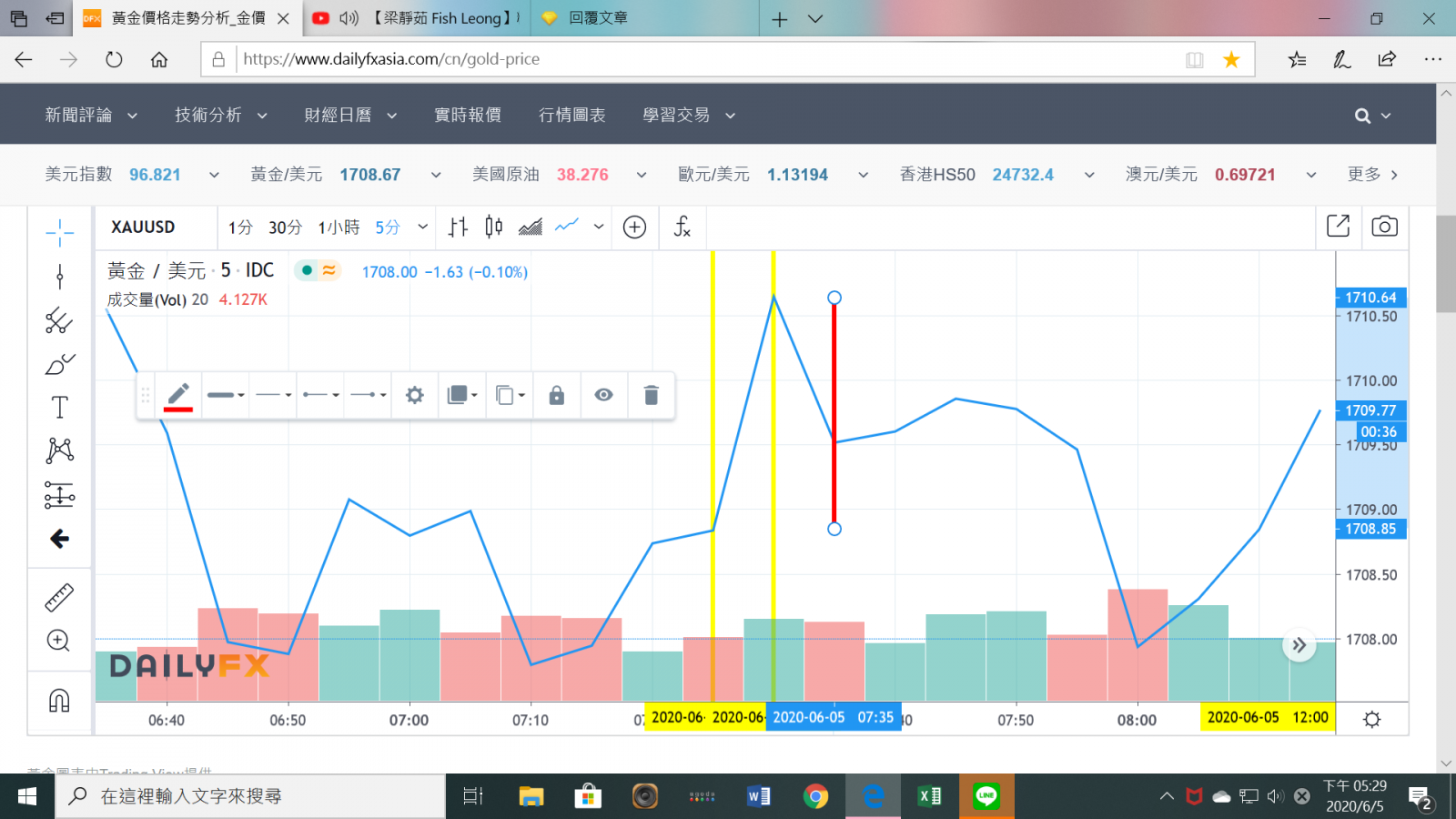The width and height of the screenshot is (1456, 819).
Task: Expand right line end arrow dropdown
Action: click(369, 395)
